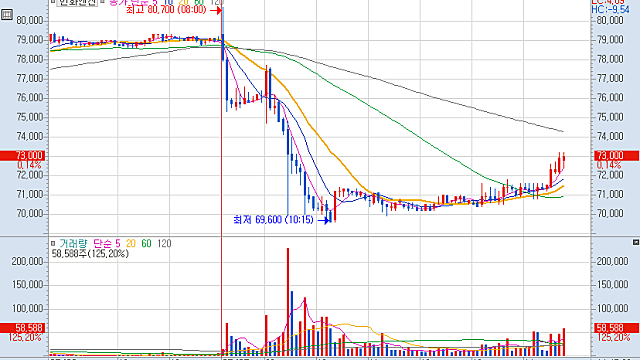Click the red vertical session divider line
The image size is (640, 360).
pyautogui.click(x=222, y=180)
